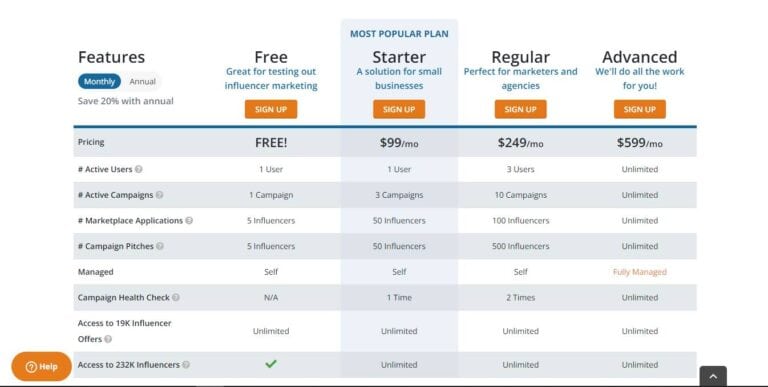Click Campaign Health Check info icon
Image resolution: width=768 pixels, height=387 pixels.
(176, 297)
